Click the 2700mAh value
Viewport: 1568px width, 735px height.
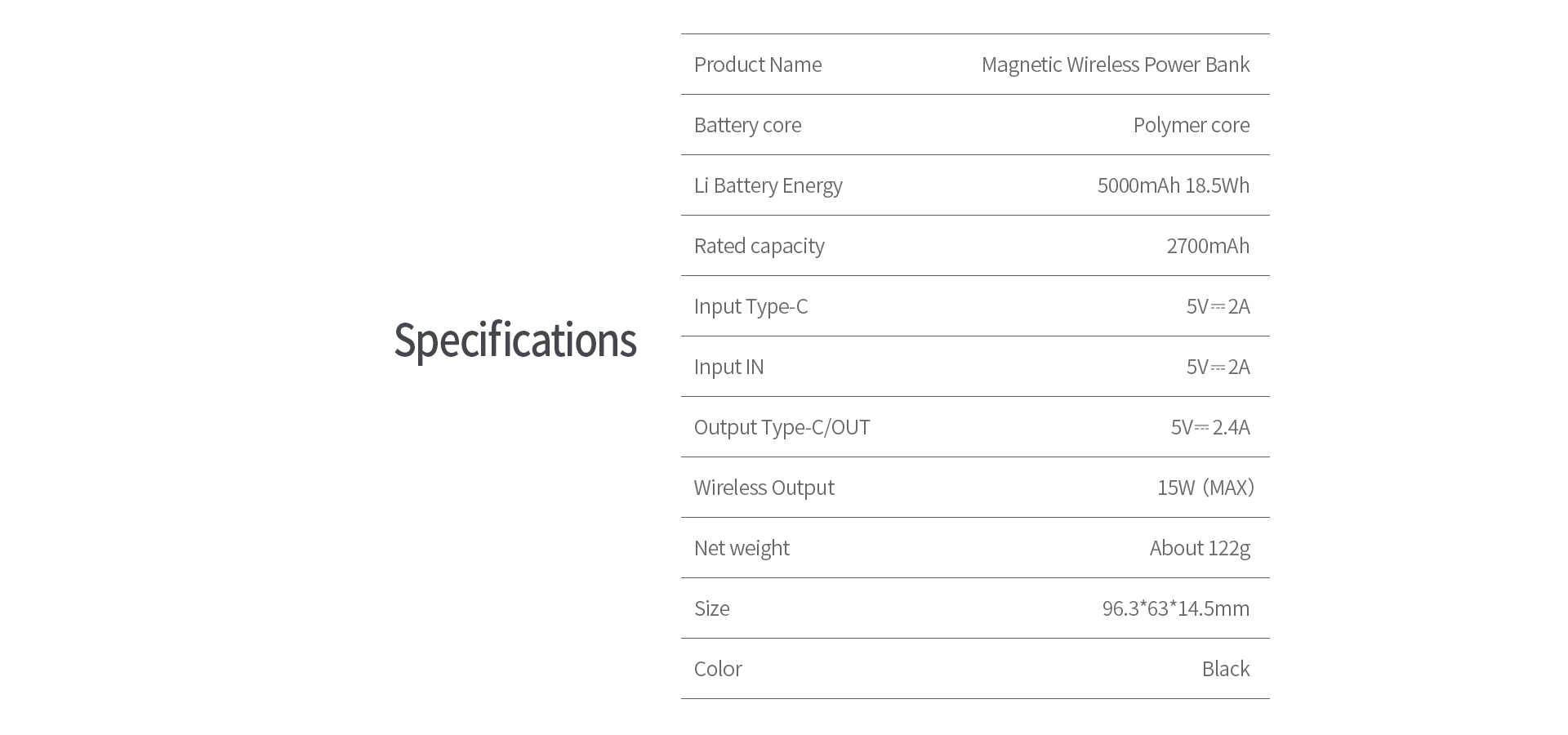click(x=1208, y=246)
